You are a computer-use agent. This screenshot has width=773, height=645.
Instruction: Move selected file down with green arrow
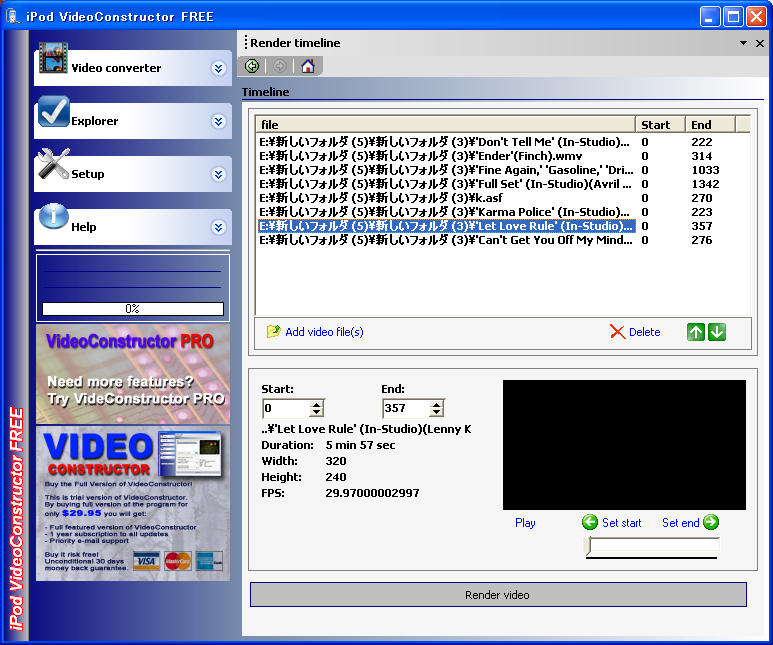717,332
